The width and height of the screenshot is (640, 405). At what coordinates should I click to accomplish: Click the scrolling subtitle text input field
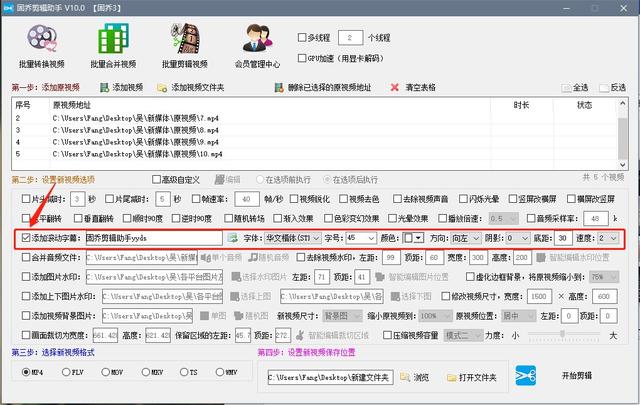pyautogui.click(x=153, y=239)
